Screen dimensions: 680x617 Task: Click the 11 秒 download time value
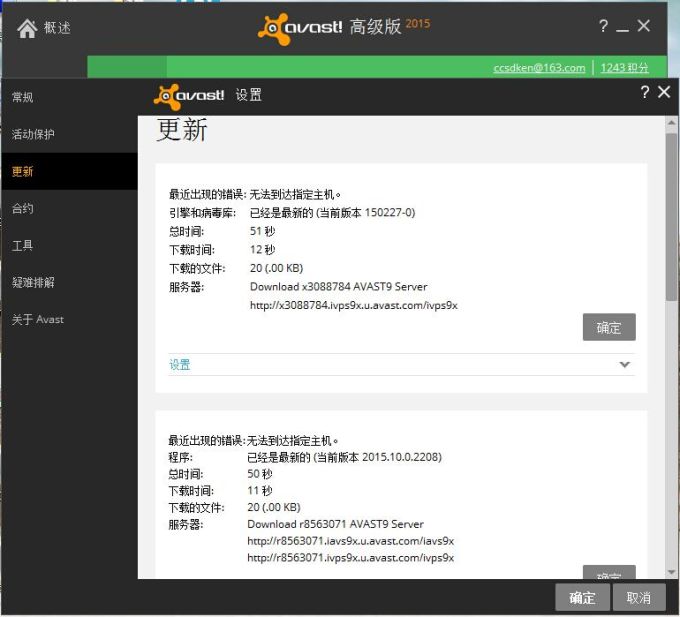[260, 491]
